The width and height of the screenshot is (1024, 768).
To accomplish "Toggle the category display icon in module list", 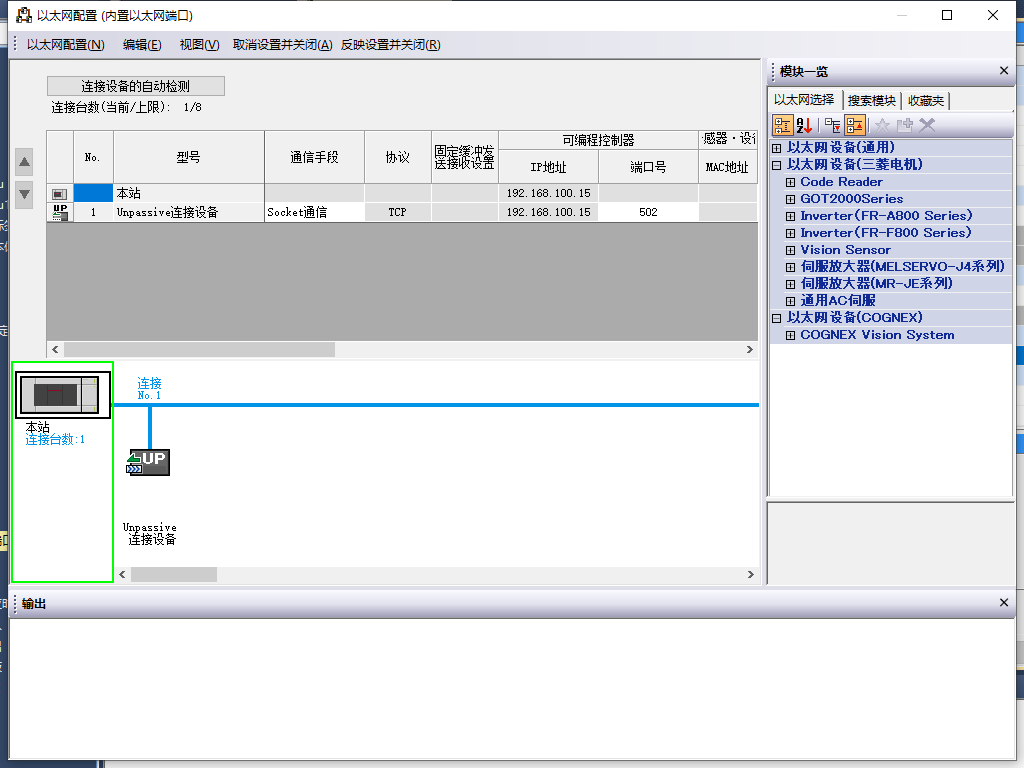I will point(782,125).
